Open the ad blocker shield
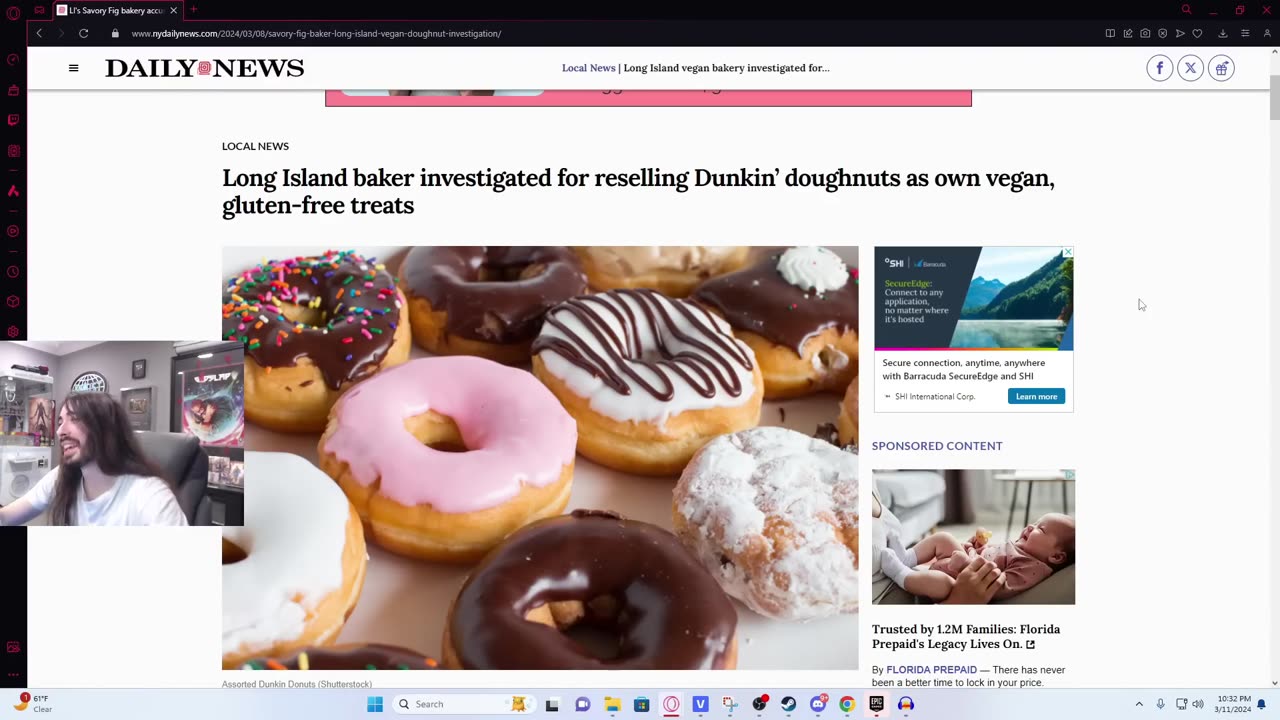This screenshot has width=1280, height=720. 1162,33
